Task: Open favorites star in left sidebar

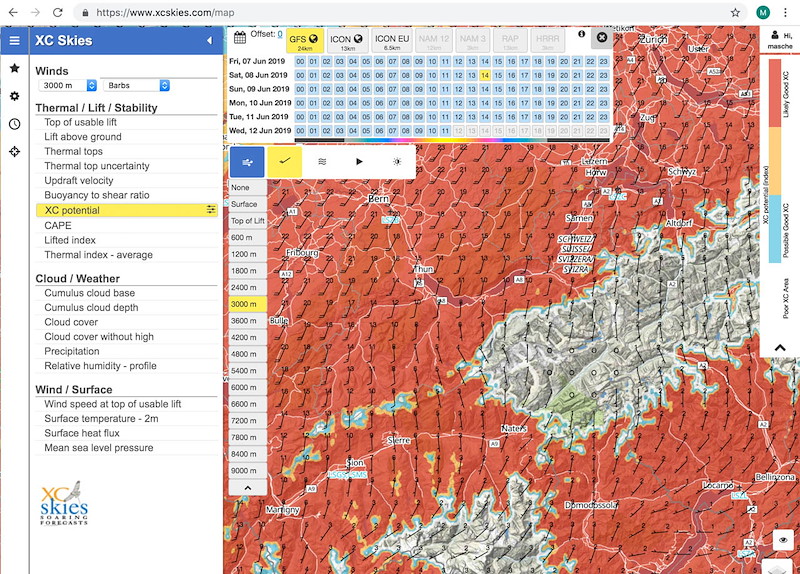Action: (14, 68)
